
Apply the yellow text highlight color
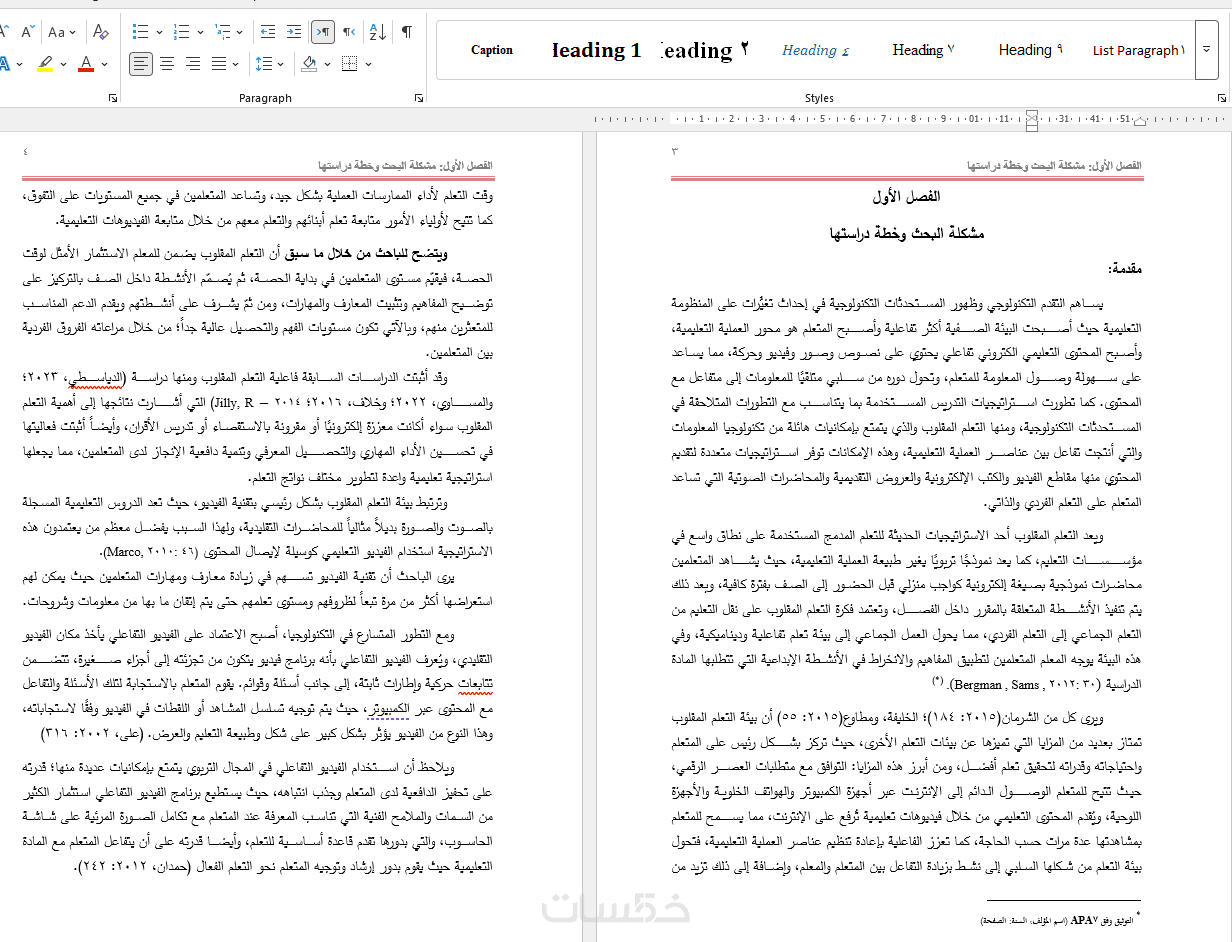pyautogui.click(x=45, y=64)
